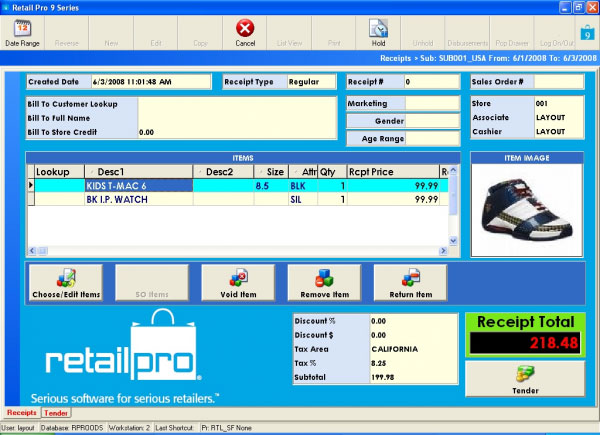Click the Print toolbar item
This screenshot has width=600, height=435.
(x=334, y=33)
